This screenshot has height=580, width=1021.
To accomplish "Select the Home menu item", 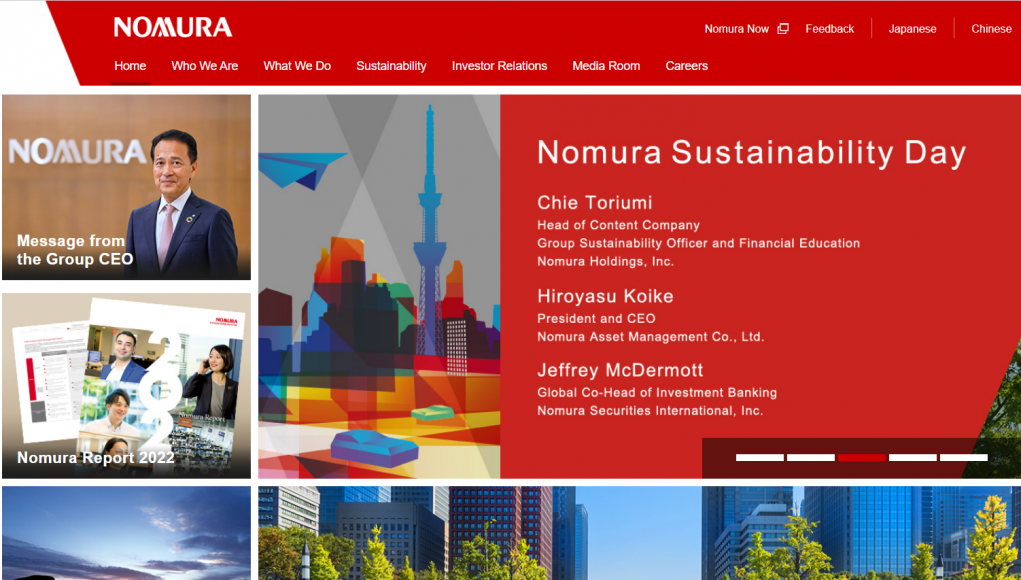I will [x=130, y=66].
